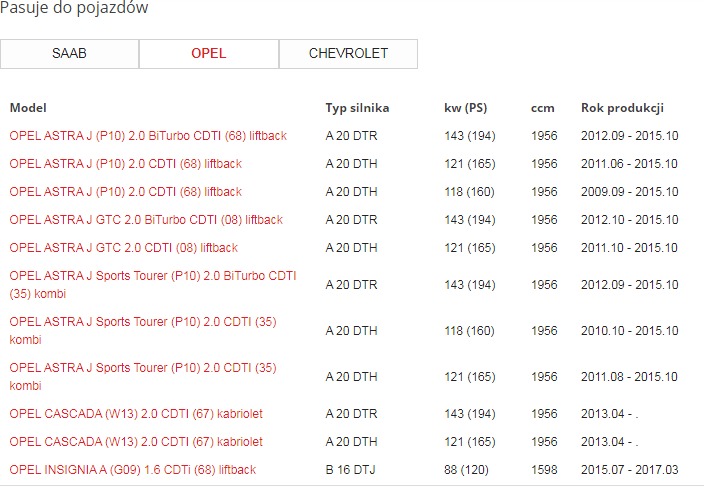Open Cascada (W13) kabriolet 121 kW link
The height and width of the screenshot is (490, 704).
[136, 442]
